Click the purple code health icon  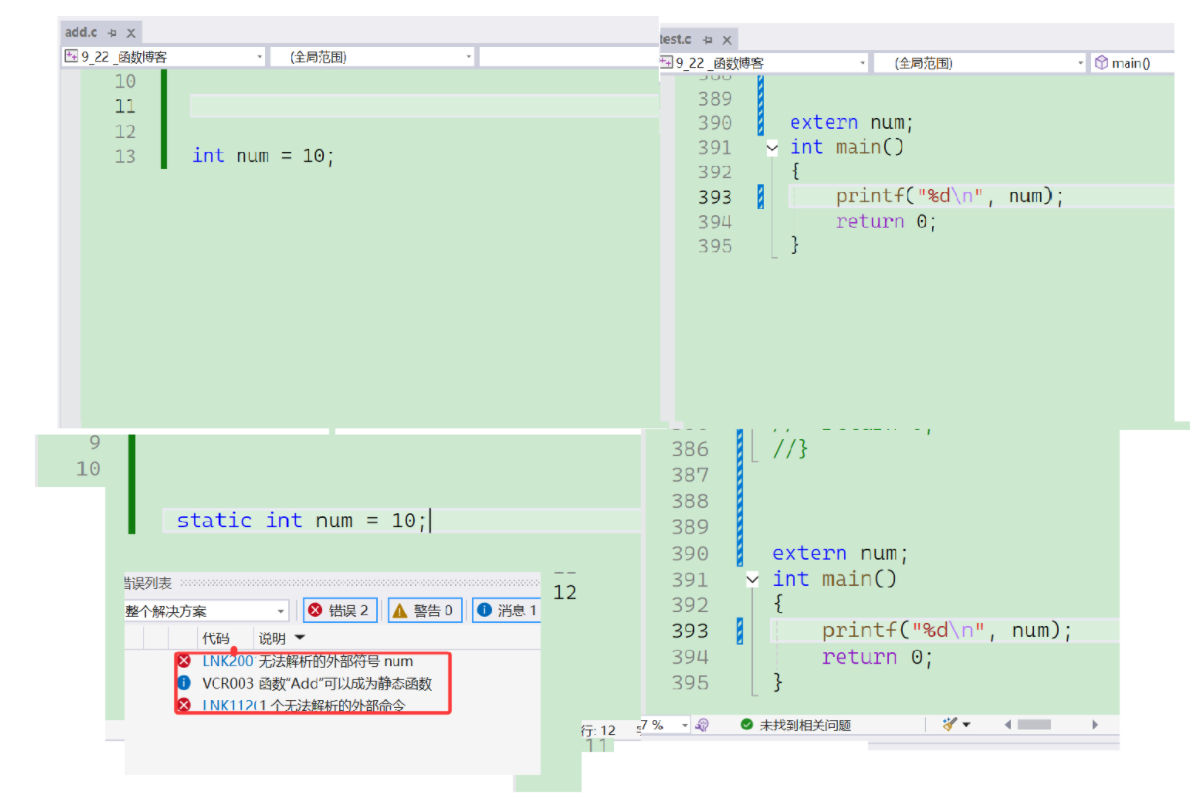coord(702,724)
